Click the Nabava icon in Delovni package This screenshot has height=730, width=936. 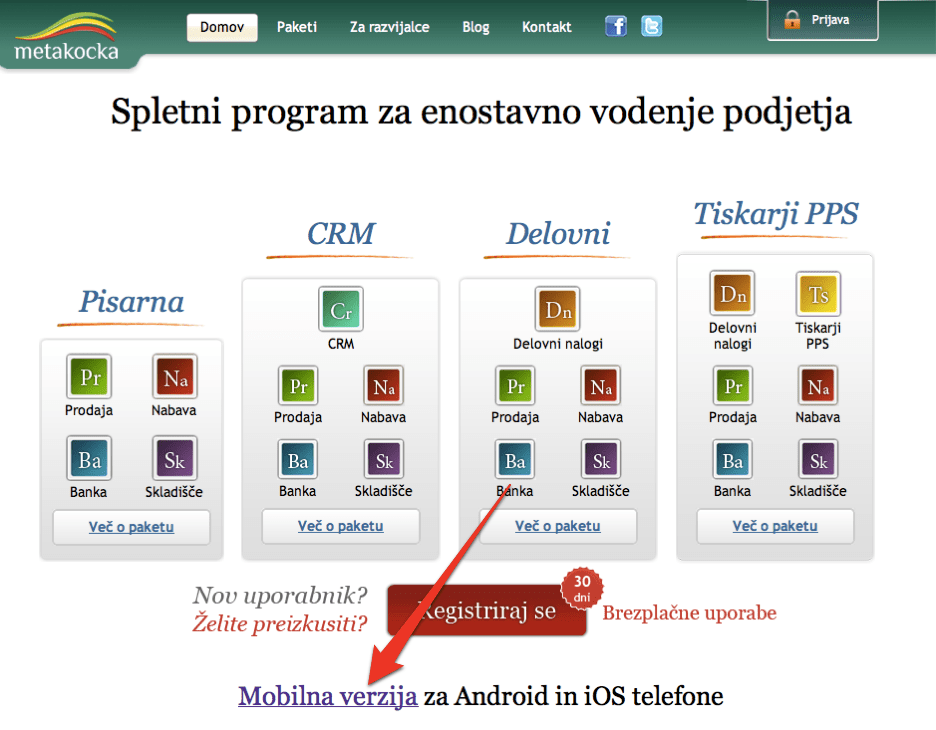tap(601, 386)
